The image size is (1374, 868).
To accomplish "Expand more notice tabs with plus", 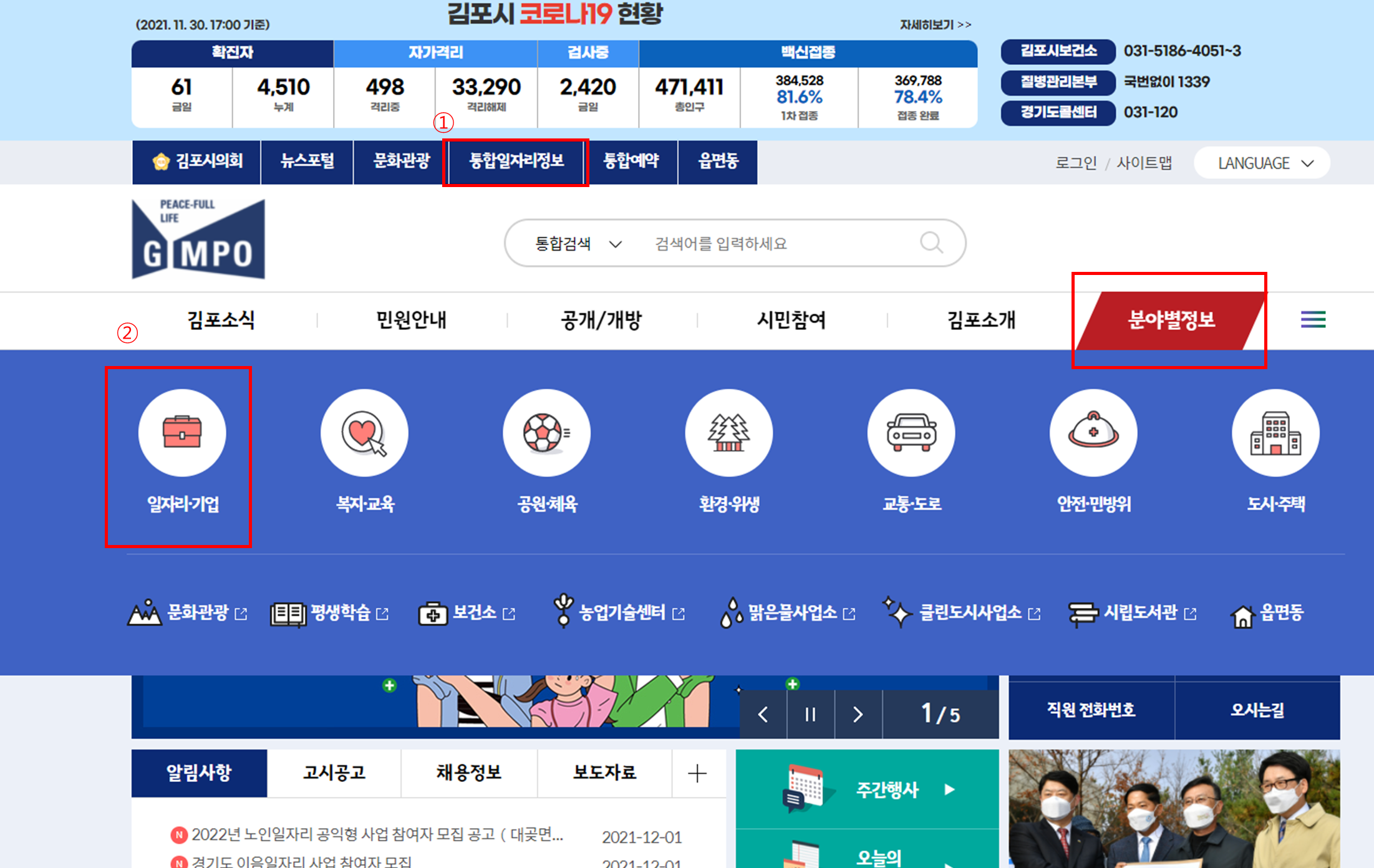I will [x=697, y=773].
